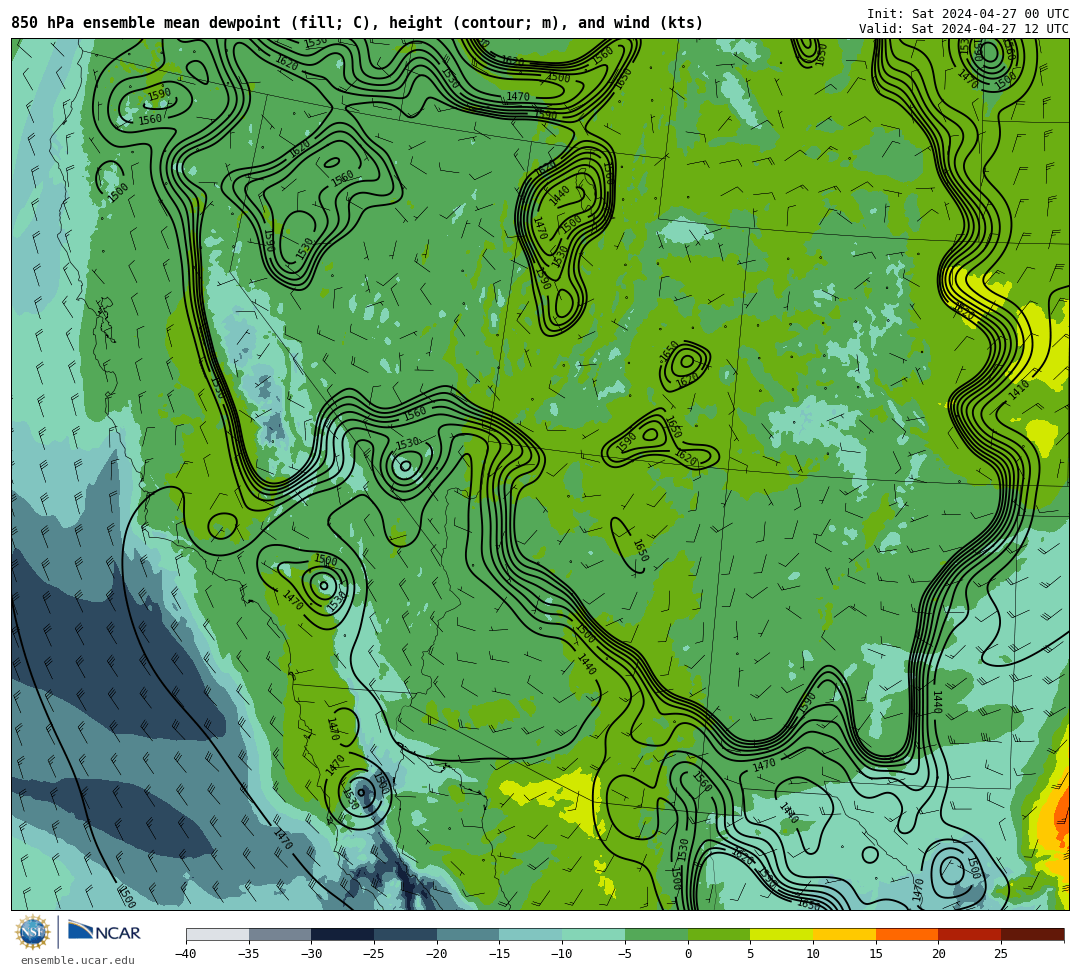Pick the light teal -15 to -10 colorbar swatch
Image resolution: width=1080 pixels, height=973 pixels.
pos(531,934)
